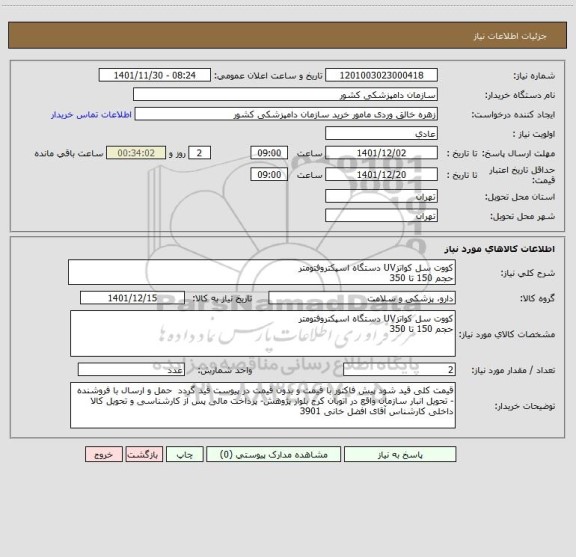Click time field 09:00 beside 1401/12/20

[269, 175]
